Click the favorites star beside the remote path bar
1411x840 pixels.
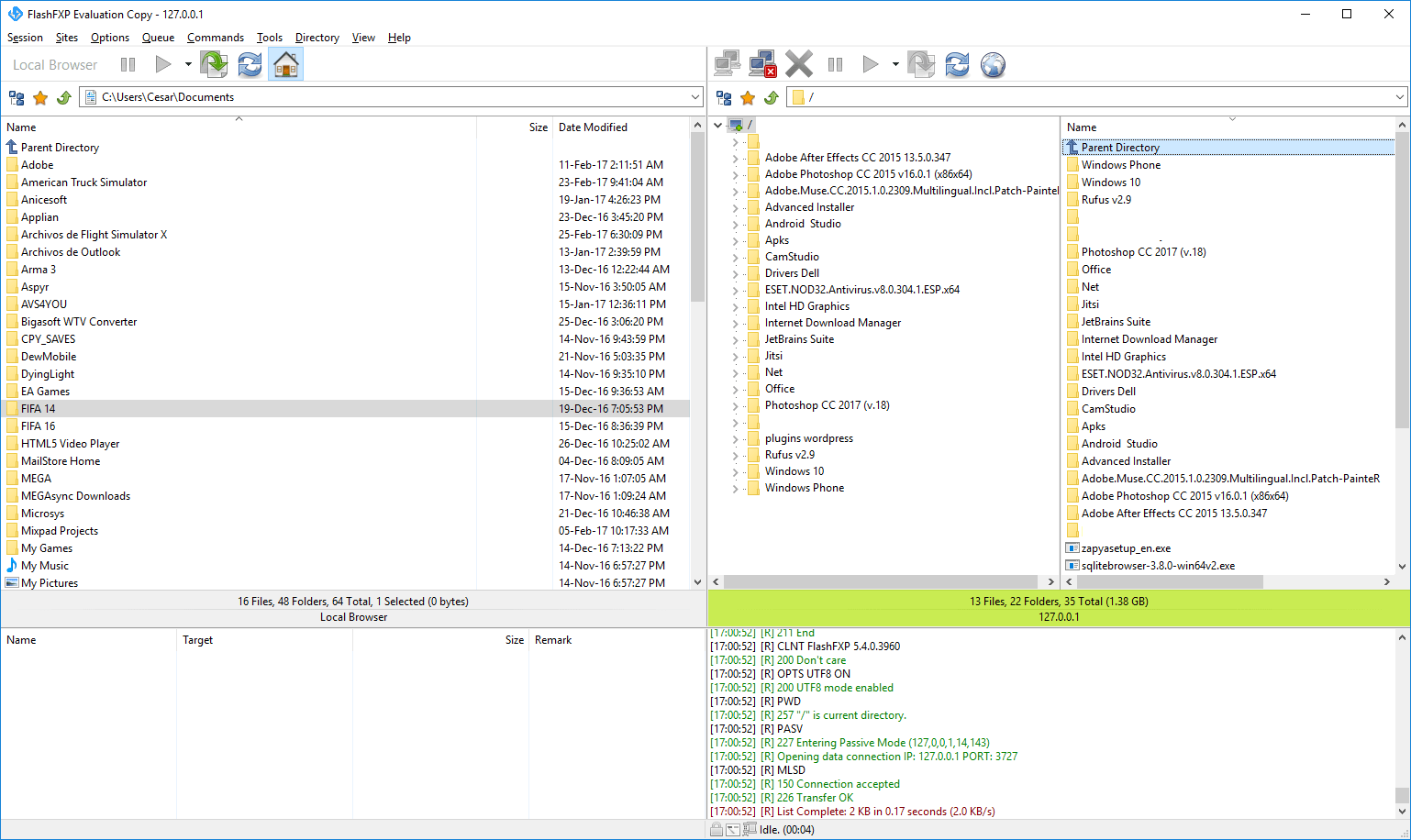750,96
